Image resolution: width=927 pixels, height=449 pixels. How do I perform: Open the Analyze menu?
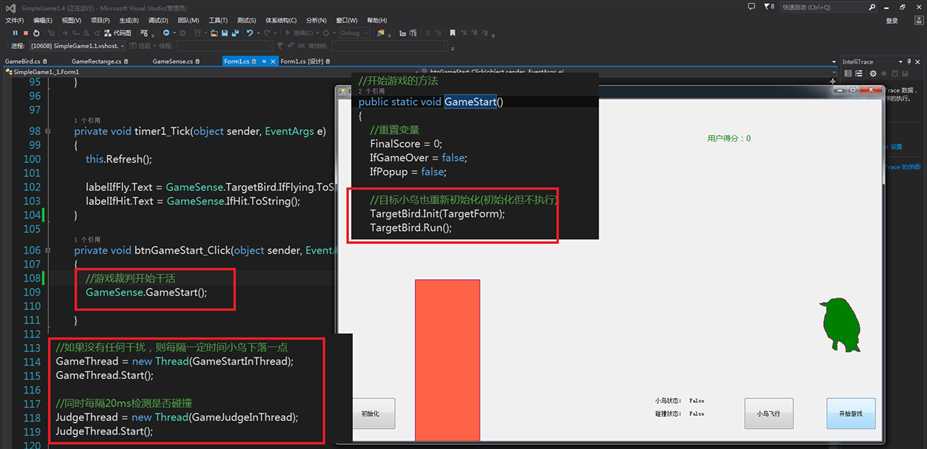pos(317,20)
